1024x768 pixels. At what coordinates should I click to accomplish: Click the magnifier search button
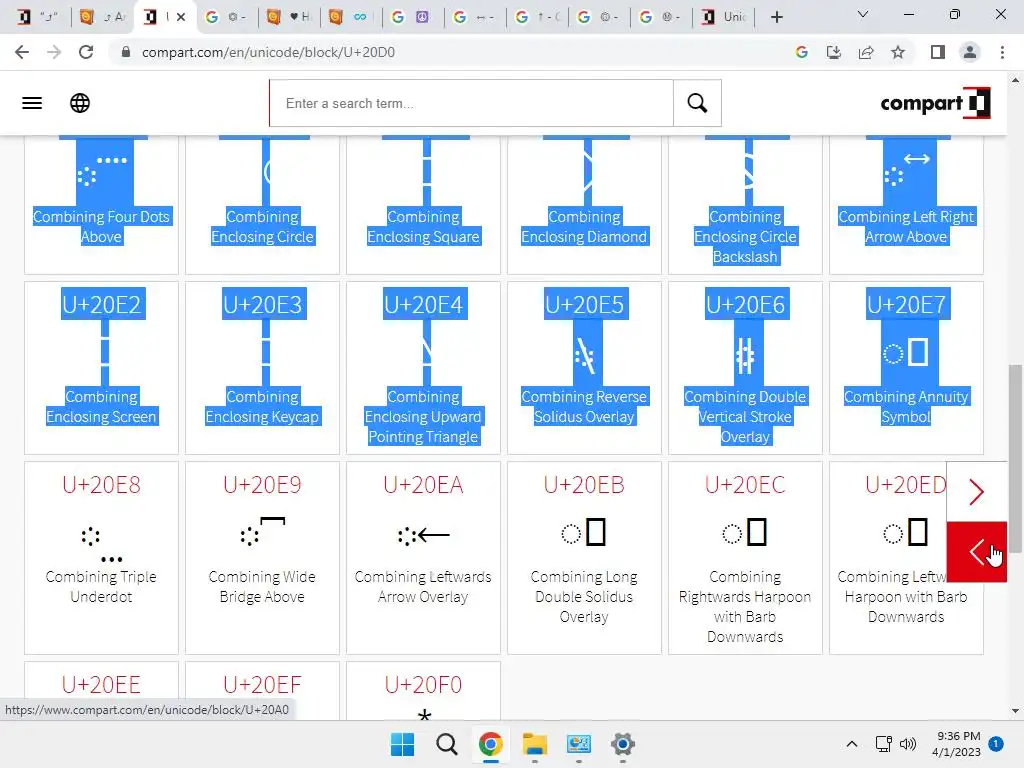(x=697, y=103)
